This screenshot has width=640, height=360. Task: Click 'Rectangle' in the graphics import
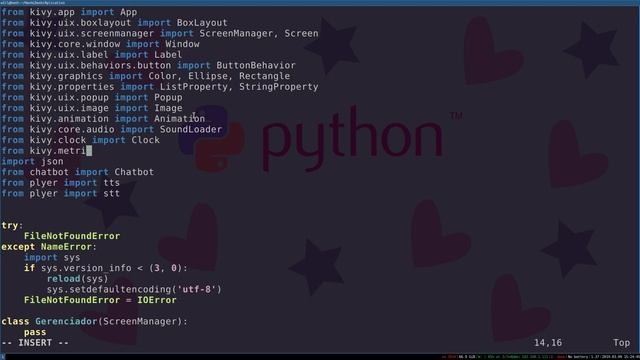pyautogui.click(x=264, y=76)
